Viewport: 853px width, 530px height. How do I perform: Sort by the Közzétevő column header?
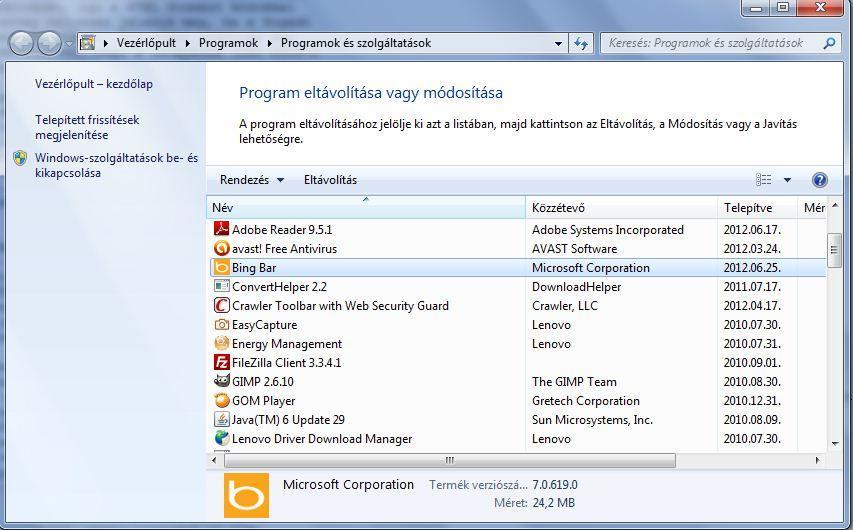click(622, 207)
